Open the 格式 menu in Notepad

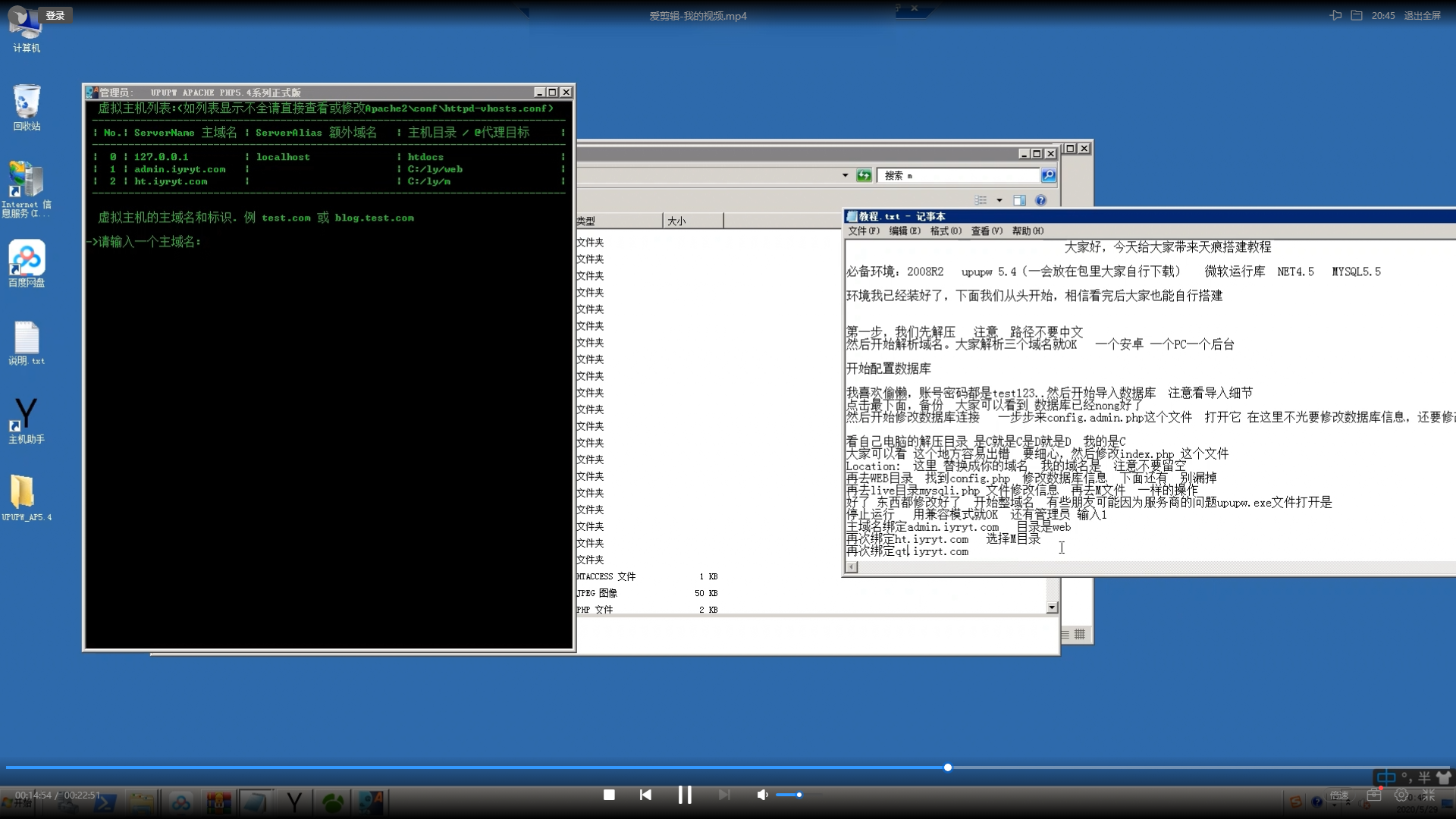pos(945,231)
